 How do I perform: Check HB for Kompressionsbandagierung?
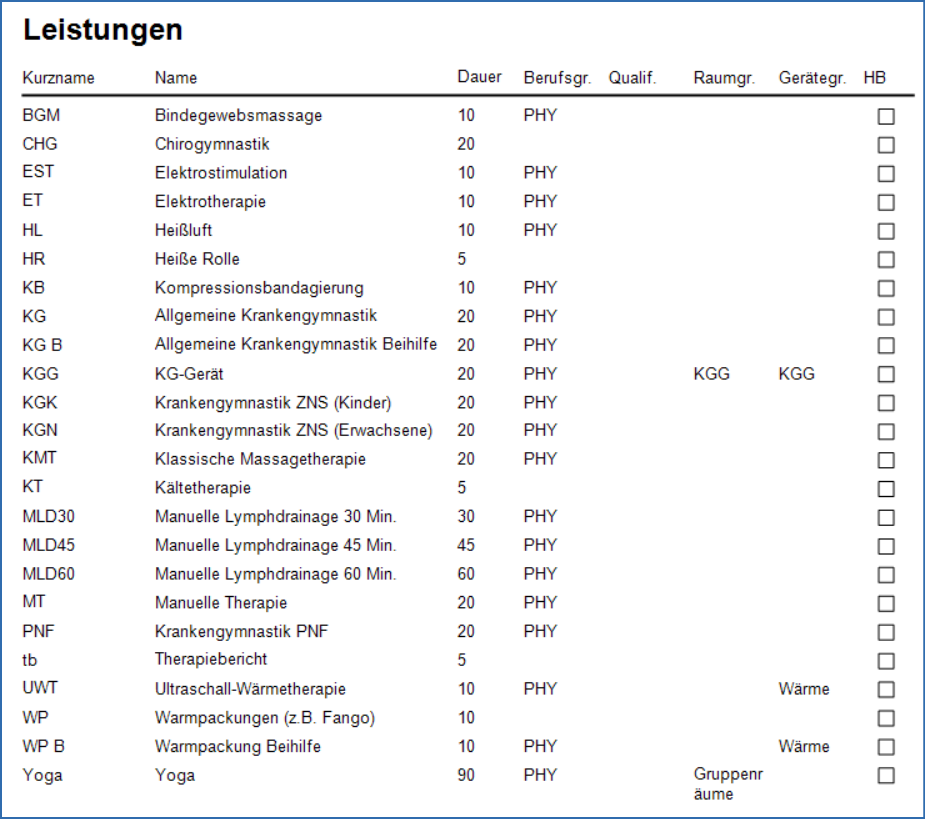(x=884, y=287)
